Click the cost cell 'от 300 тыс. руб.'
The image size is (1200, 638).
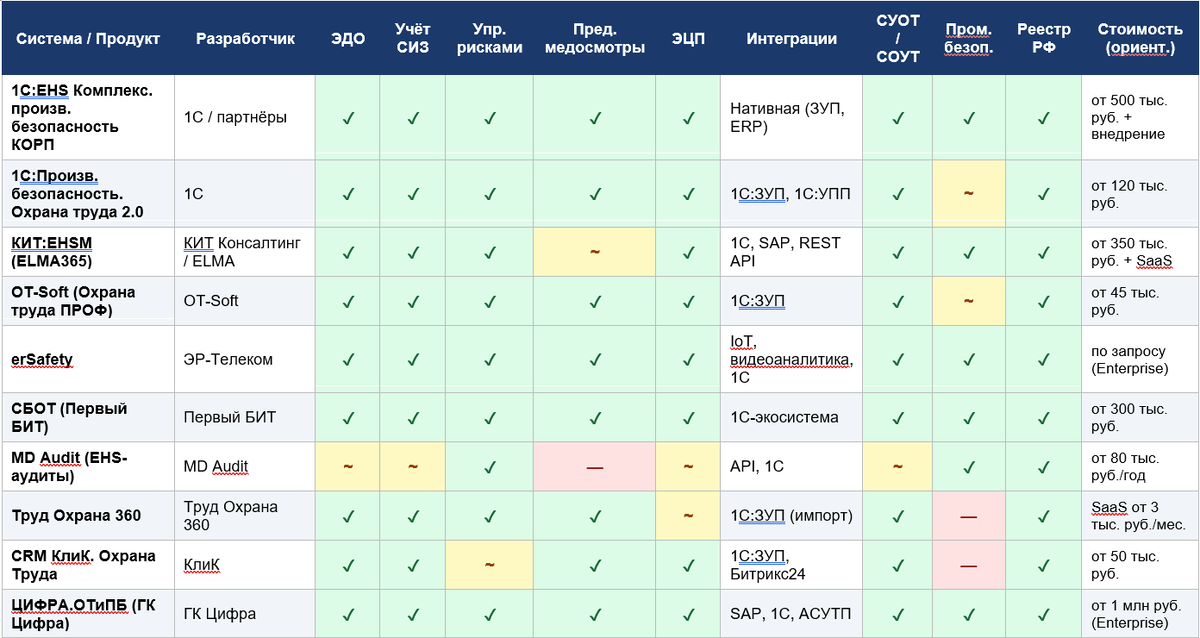point(1141,417)
